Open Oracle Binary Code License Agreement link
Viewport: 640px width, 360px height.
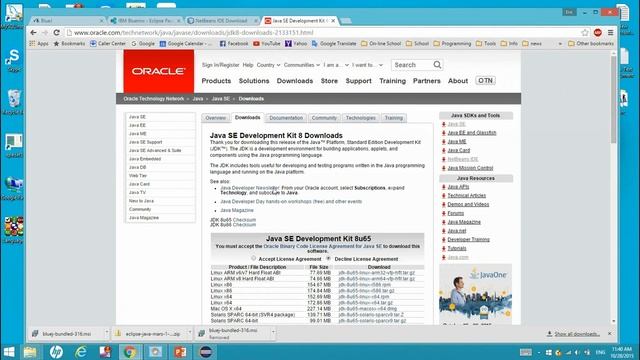click(322, 247)
